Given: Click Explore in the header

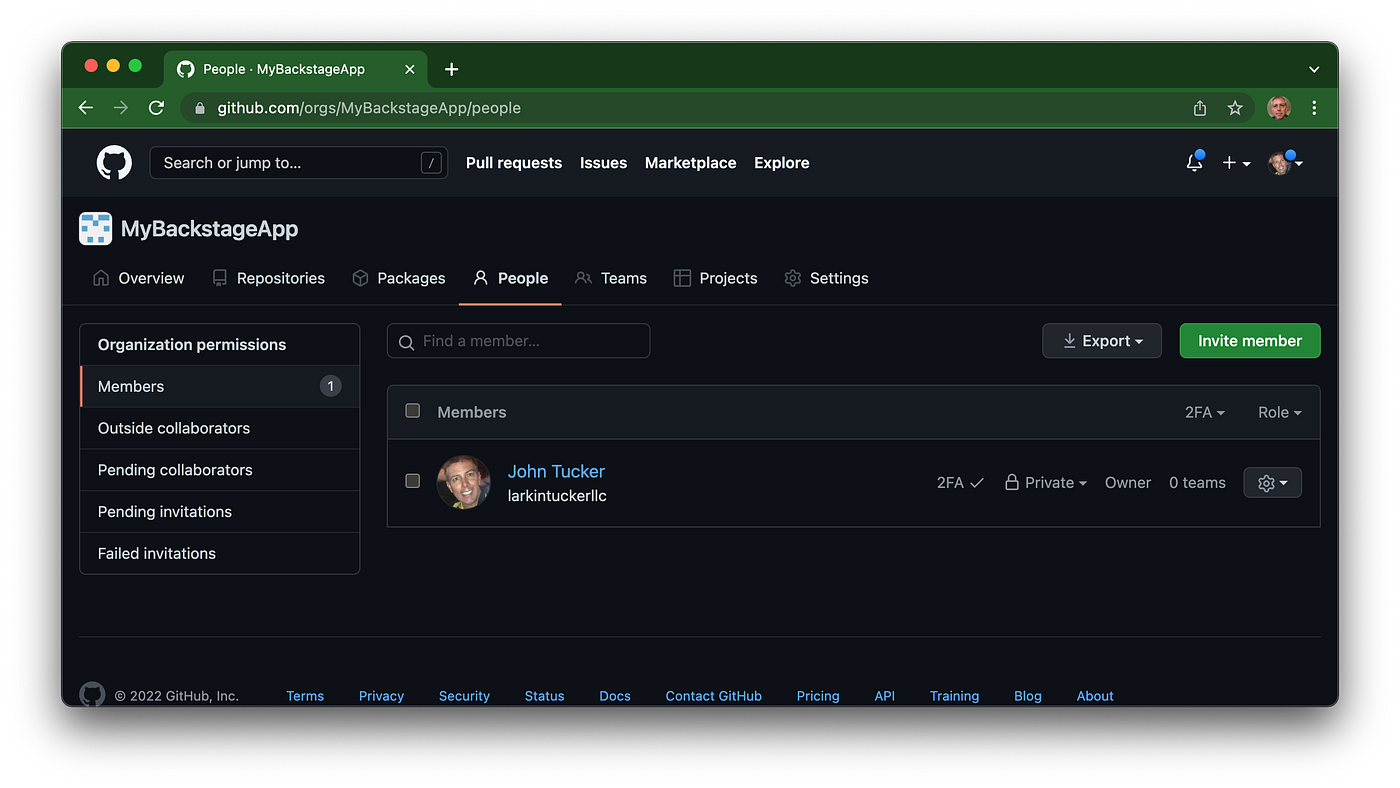Looking at the screenshot, I should [782, 163].
